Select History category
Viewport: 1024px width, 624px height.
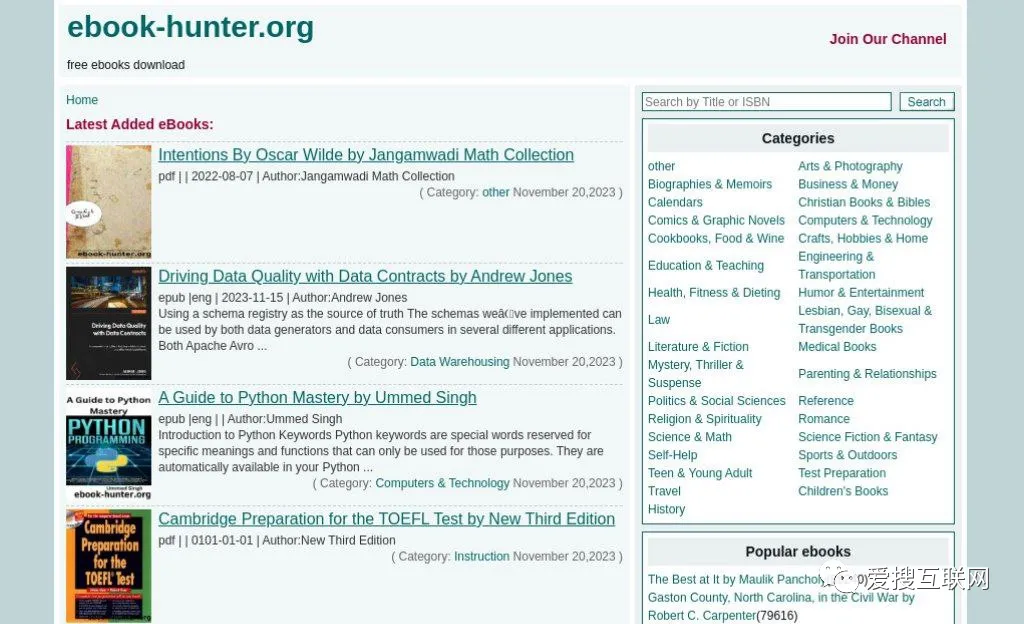pos(666,509)
